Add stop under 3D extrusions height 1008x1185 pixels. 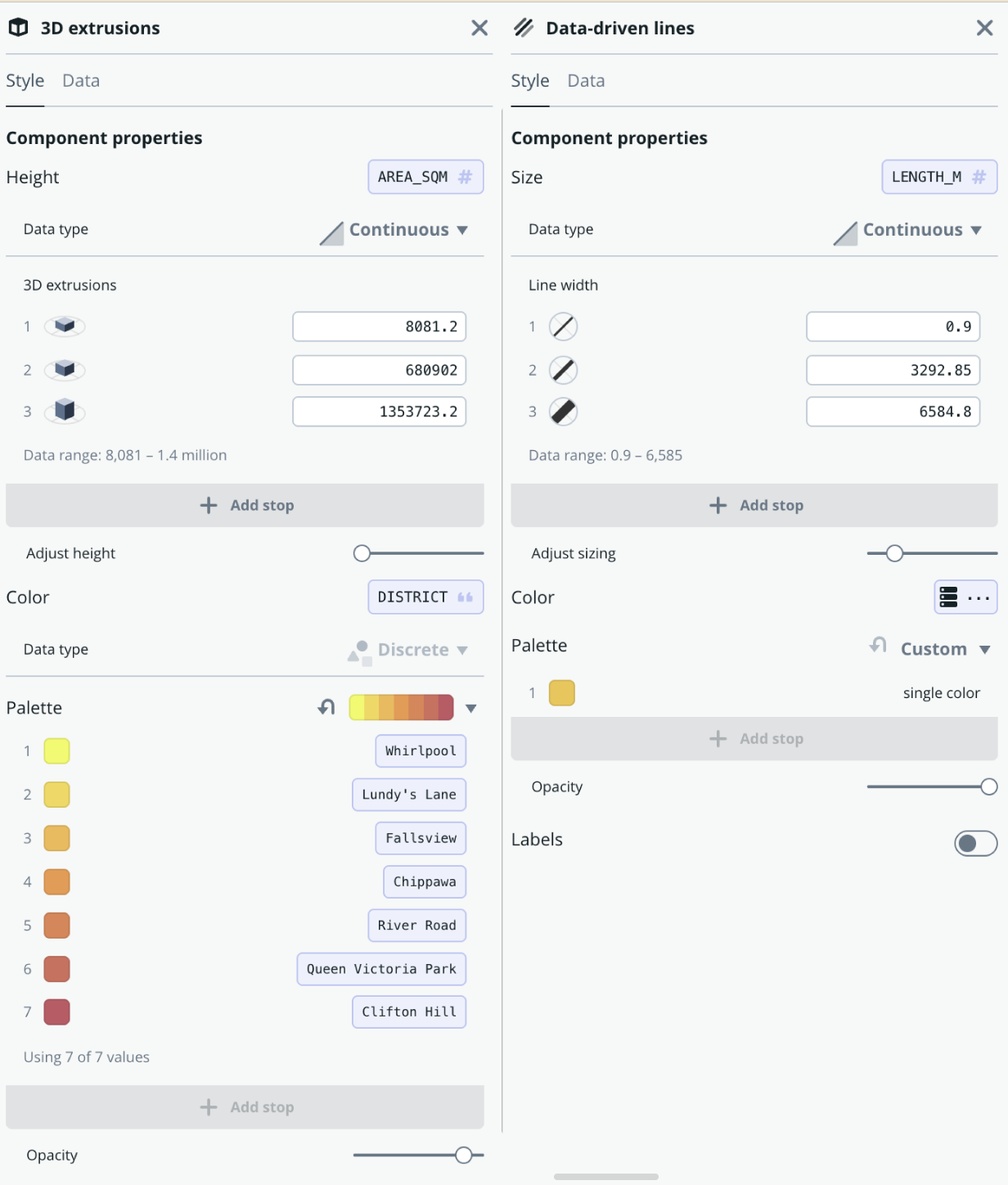point(245,506)
